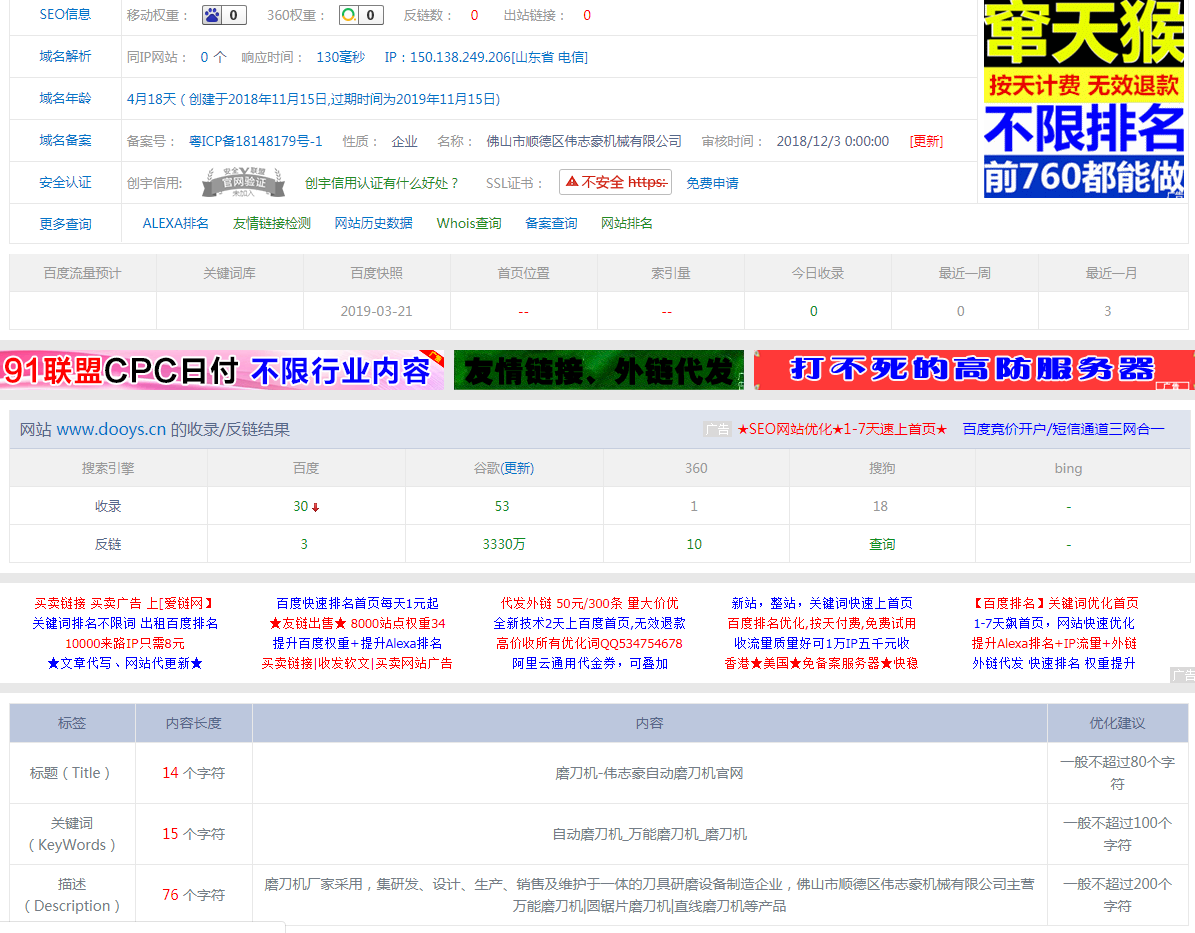Viewport: 1195px width, 933px height.
Task: Click the Baidu paw mobile weight icon
Action: (224, 15)
